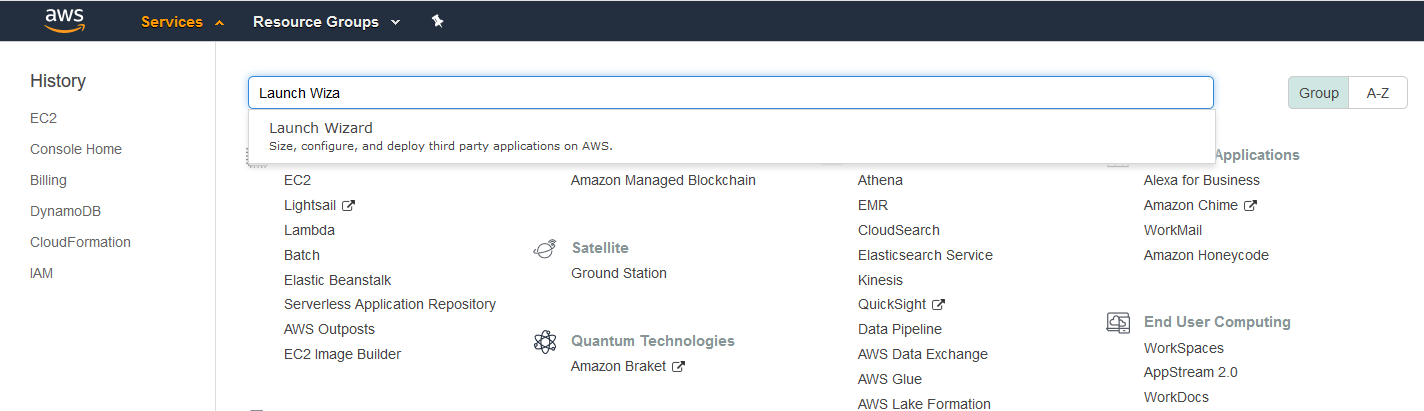Switch to Group view
The width and height of the screenshot is (1424, 411).
click(x=1318, y=93)
